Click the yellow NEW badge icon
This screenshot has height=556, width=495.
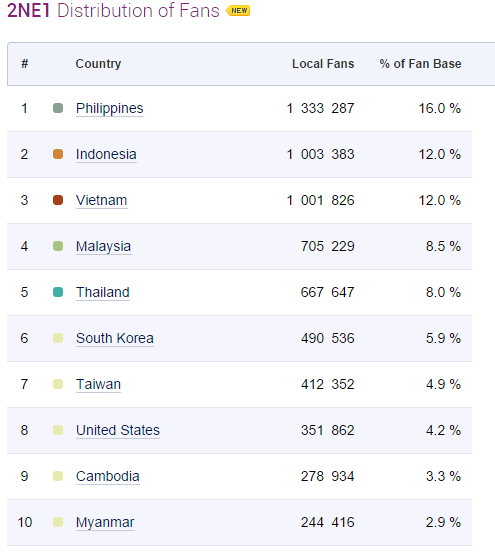point(238,11)
